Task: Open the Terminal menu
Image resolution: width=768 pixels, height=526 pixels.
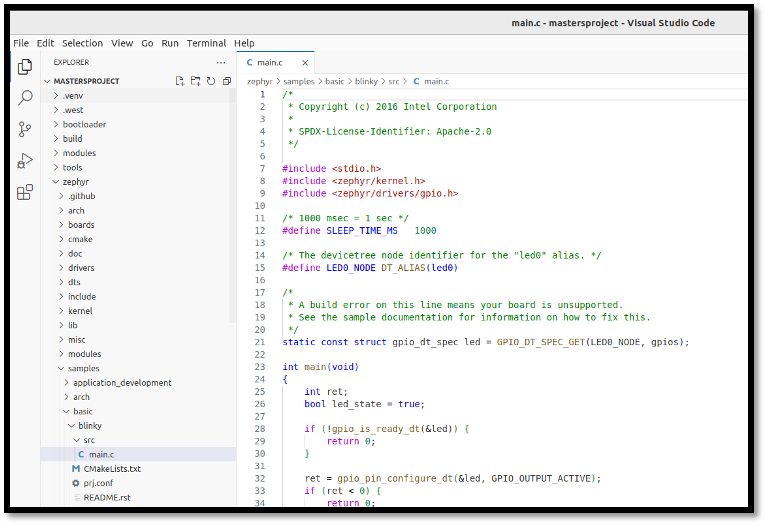Action: tap(206, 43)
